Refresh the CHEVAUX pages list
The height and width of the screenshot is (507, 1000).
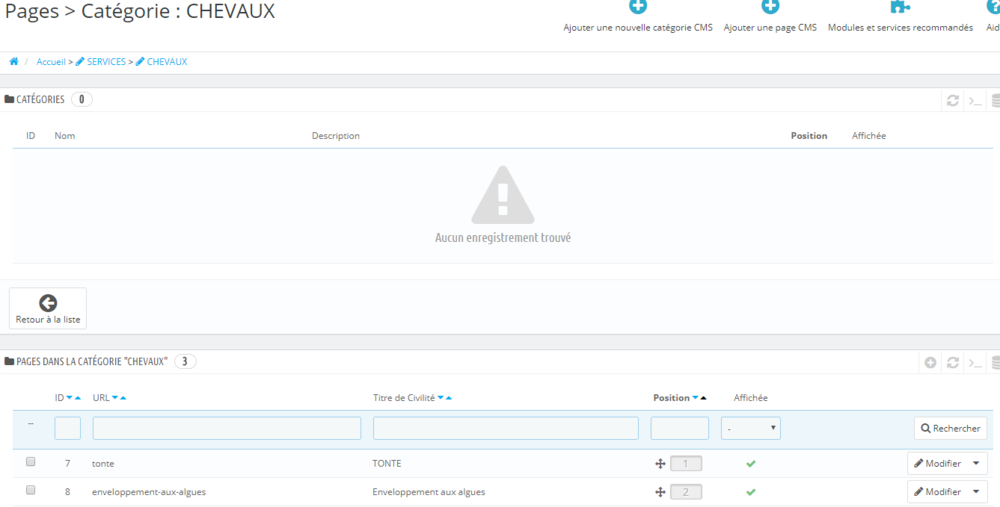coord(953,362)
